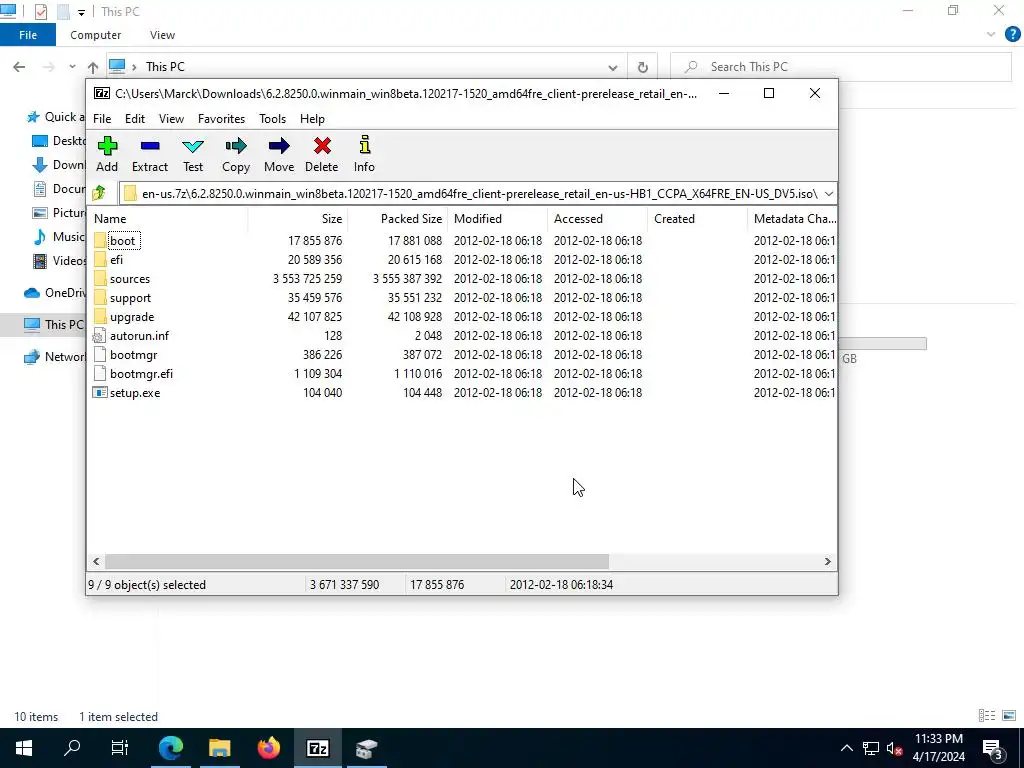Sort by Accessed column header
This screenshot has height=768, width=1024.
(597, 219)
